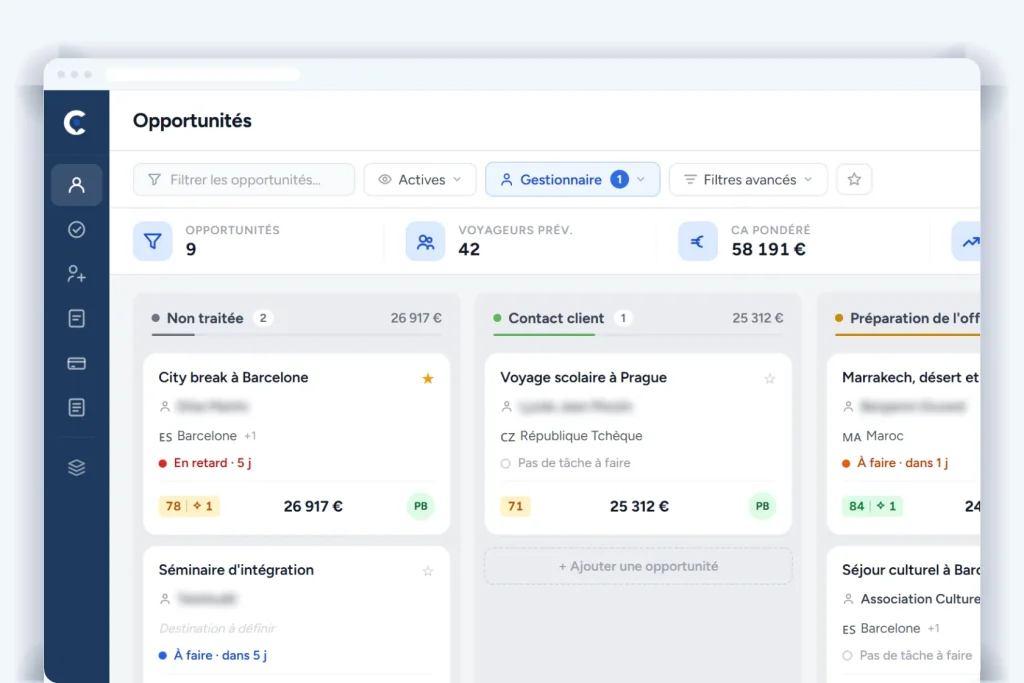Focus the Filtrer les opportunités field
This screenshot has width=1024, height=683.
tap(244, 180)
